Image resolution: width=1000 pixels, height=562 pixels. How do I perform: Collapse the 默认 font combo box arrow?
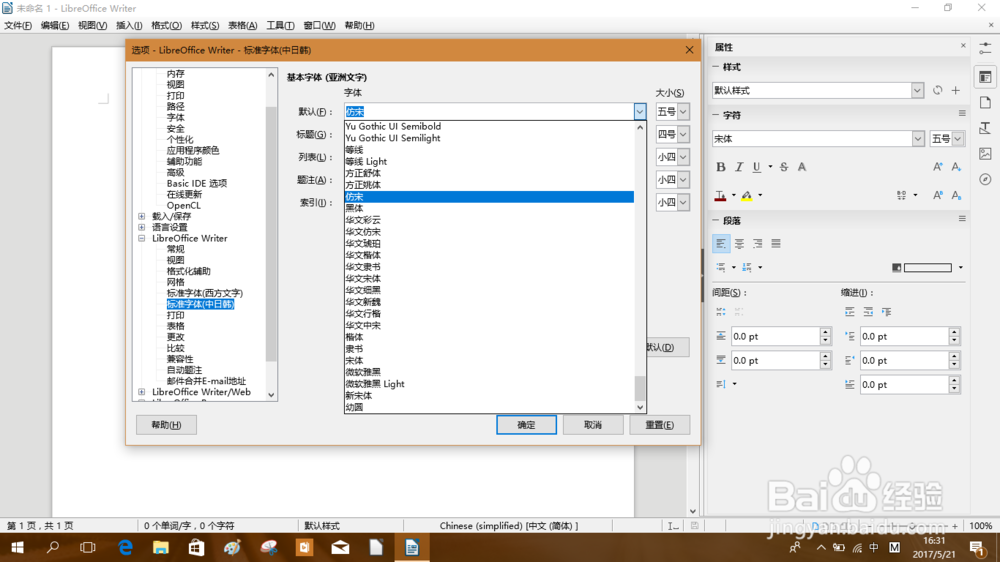[640, 112]
